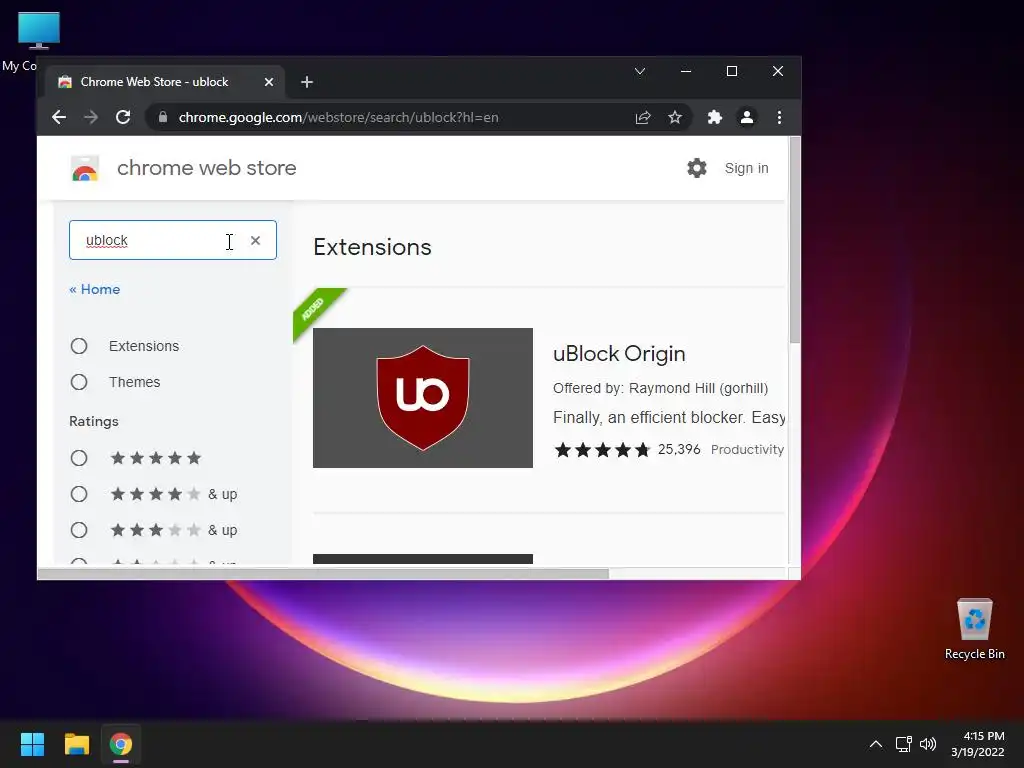
Task: Open a new browser tab
Action: coord(307,82)
